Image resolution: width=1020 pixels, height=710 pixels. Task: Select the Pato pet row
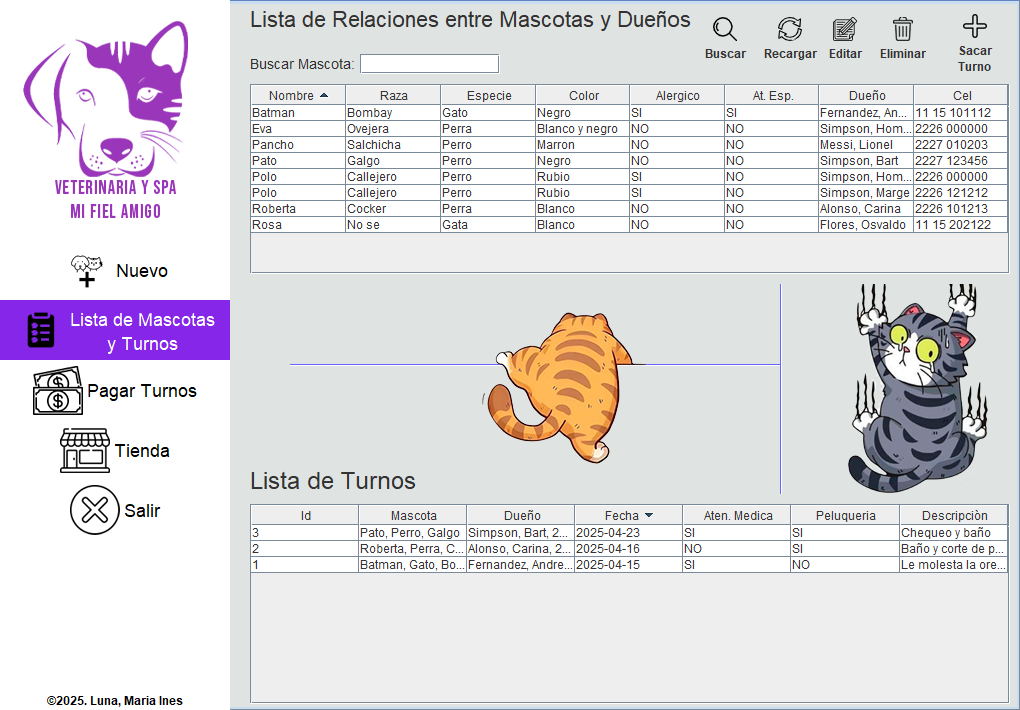point(629,161)
